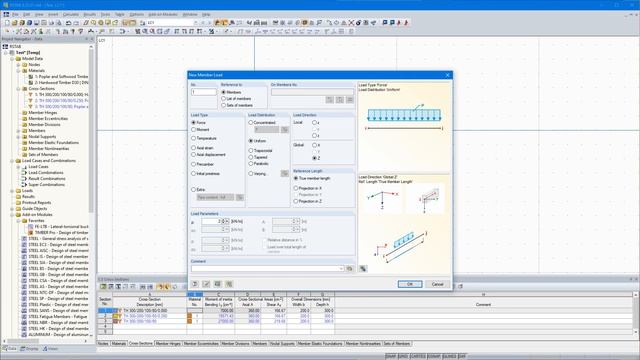The image size is (640, 360).
Task: Expand the Loads tree node
Action: 12,191
